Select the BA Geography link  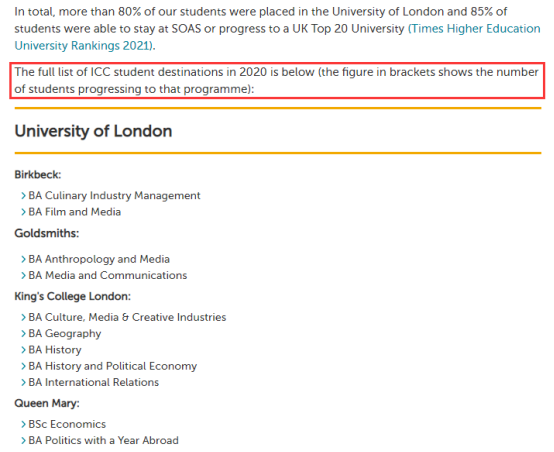[65, 333]
